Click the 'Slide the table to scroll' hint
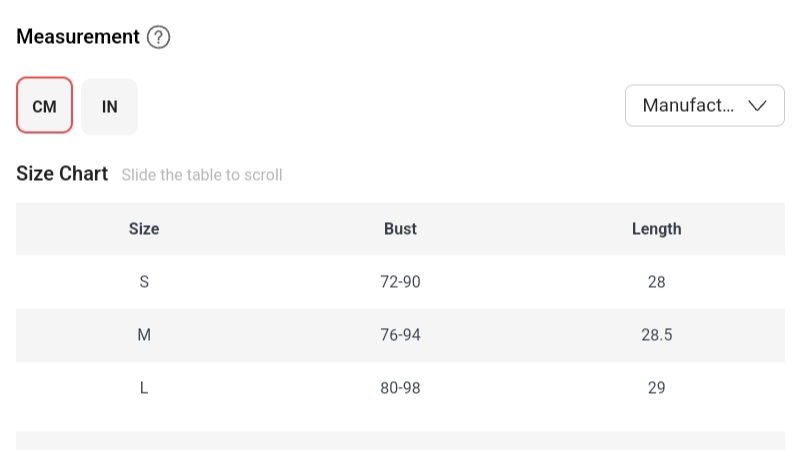This screenshot has height=450, width=800. click(x=202, y=175)
